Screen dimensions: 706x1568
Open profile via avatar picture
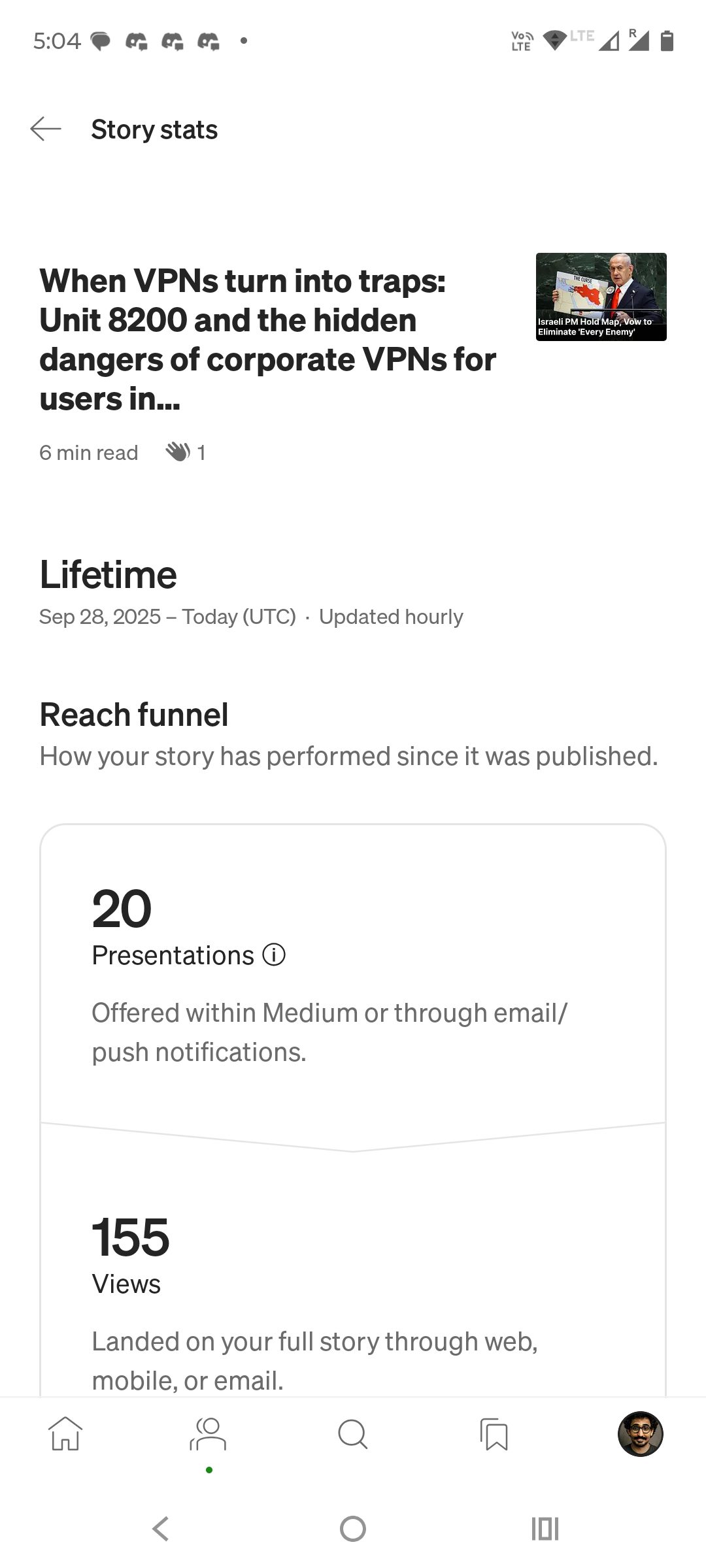[640, 1434]
